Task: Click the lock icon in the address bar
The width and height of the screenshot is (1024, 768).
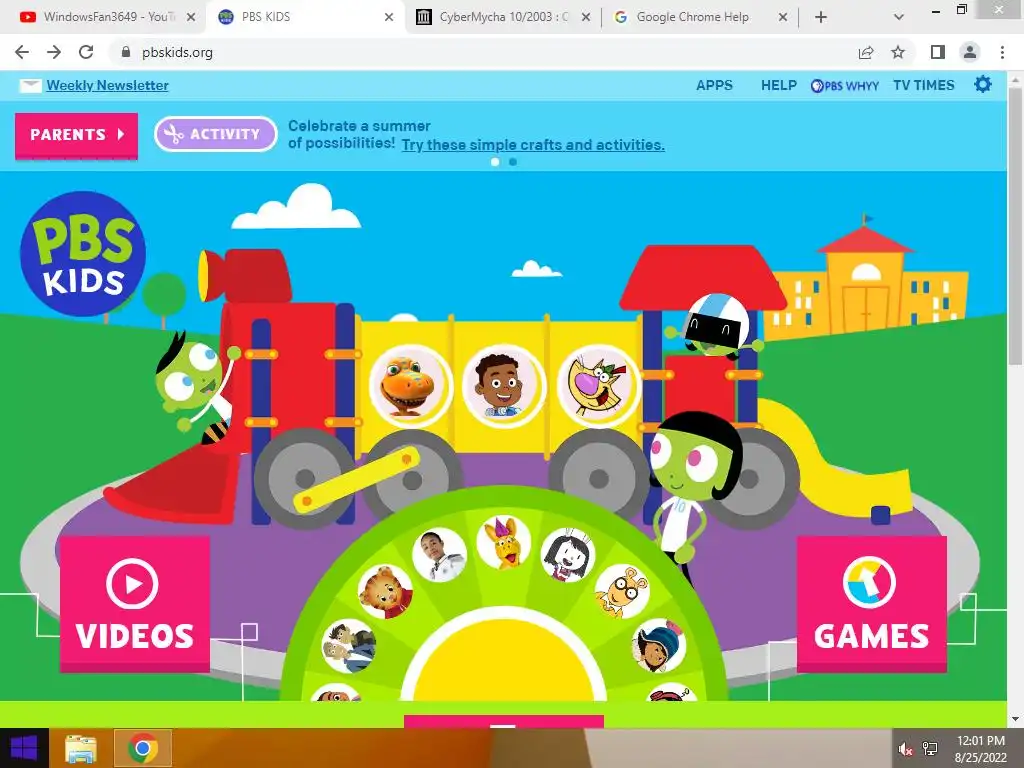Action: tap(126, 52)
